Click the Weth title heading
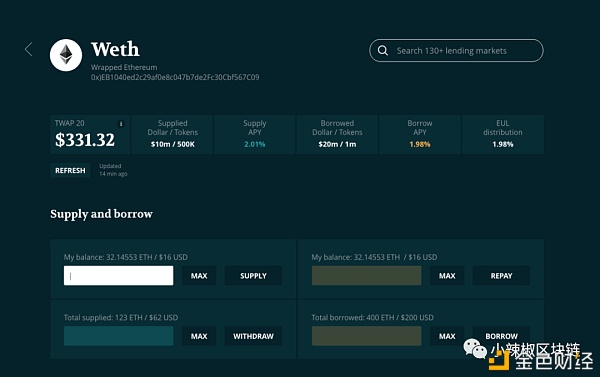The width and height of the screenshot is (600, 377). point(115,49)
